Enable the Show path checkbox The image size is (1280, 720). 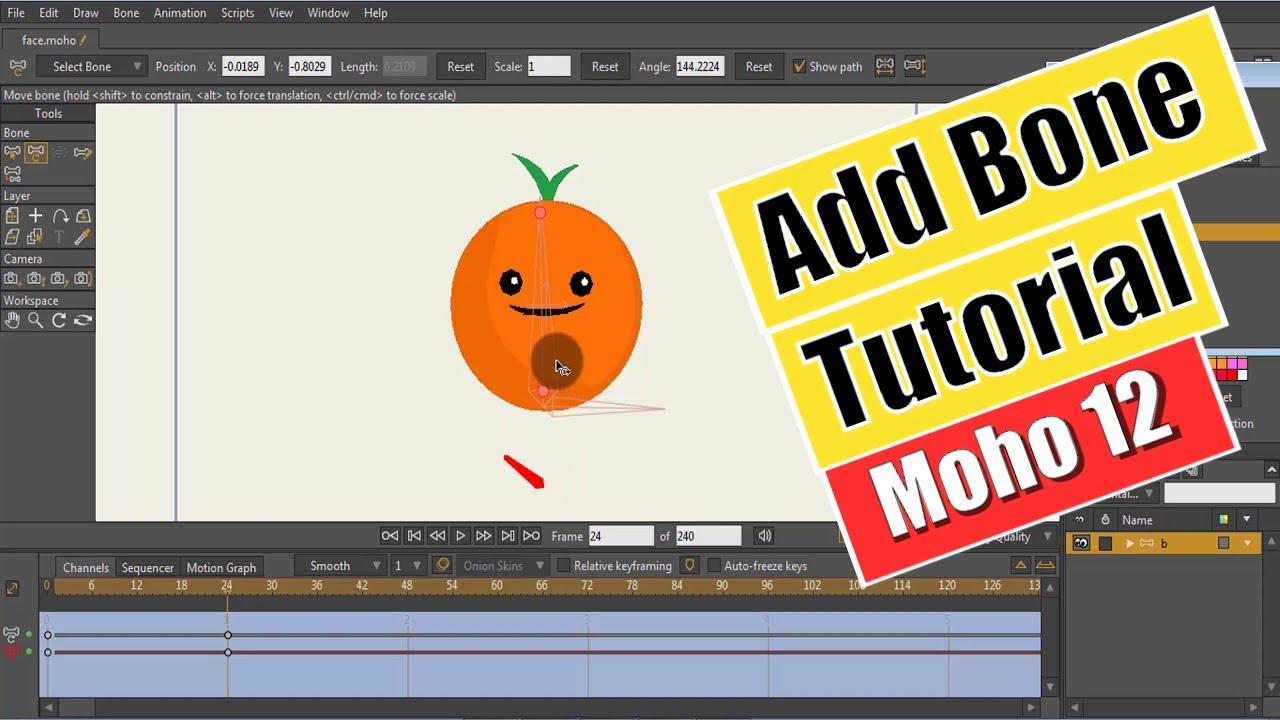point(799,66)
